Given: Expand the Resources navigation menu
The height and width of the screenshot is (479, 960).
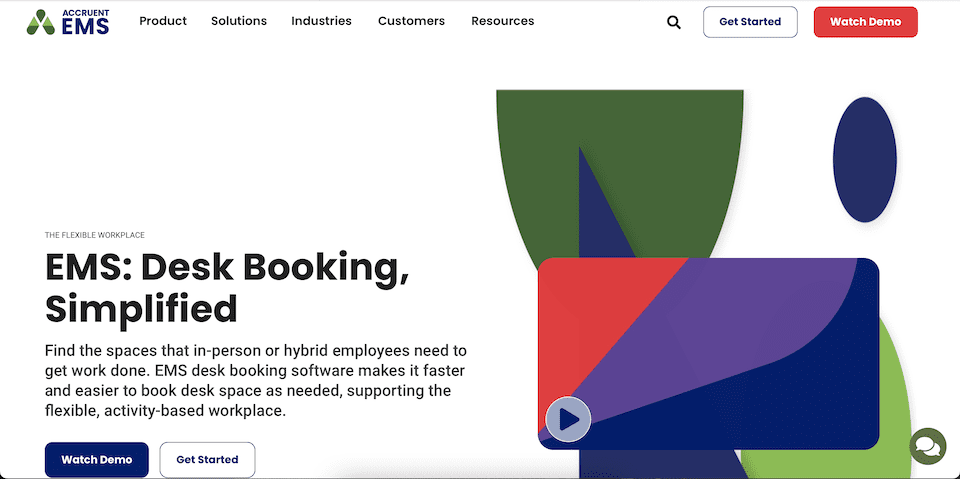Looking at the screenshot, I should [502, 21].
